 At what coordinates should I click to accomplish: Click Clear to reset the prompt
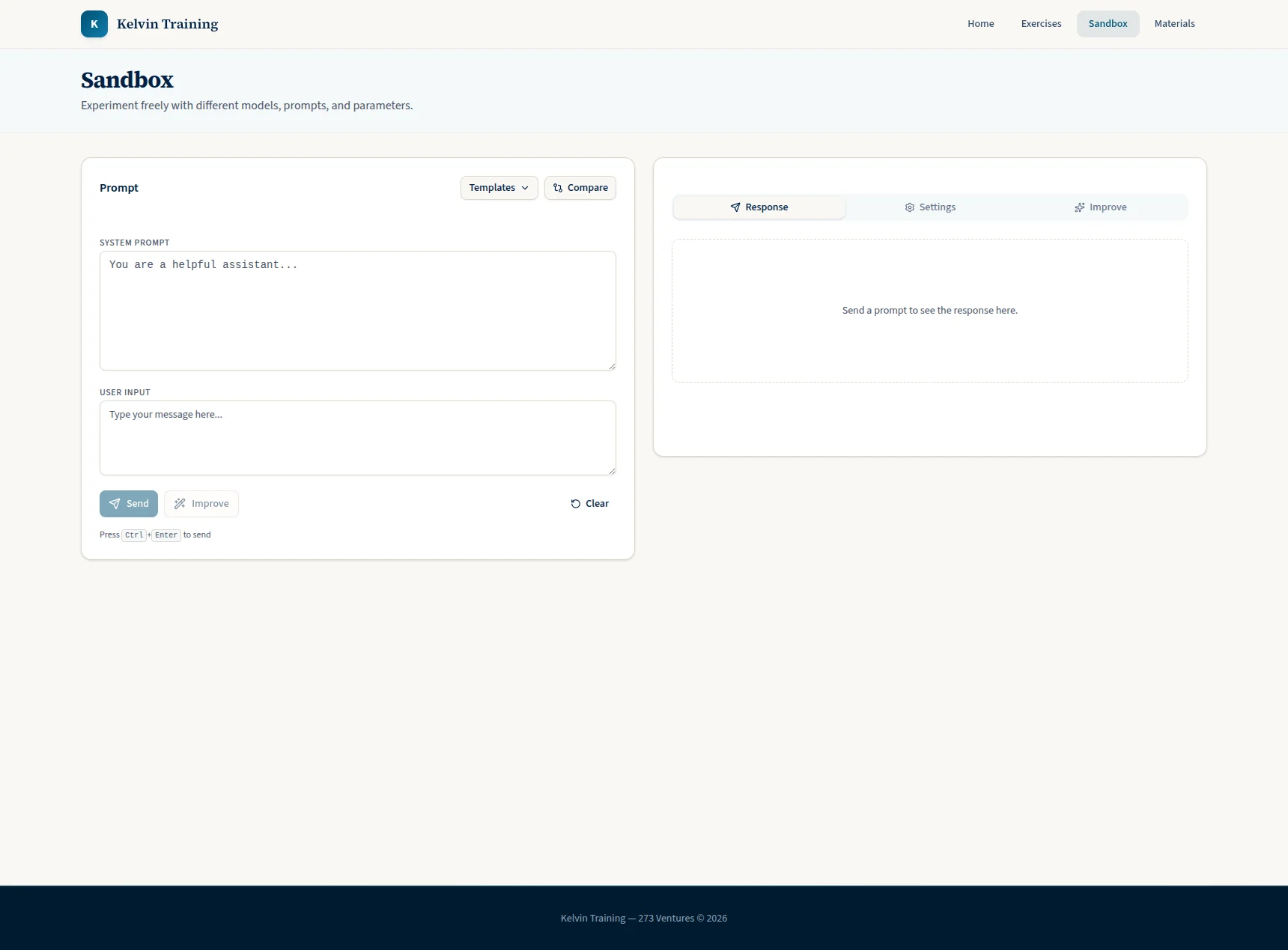(591, 504)
